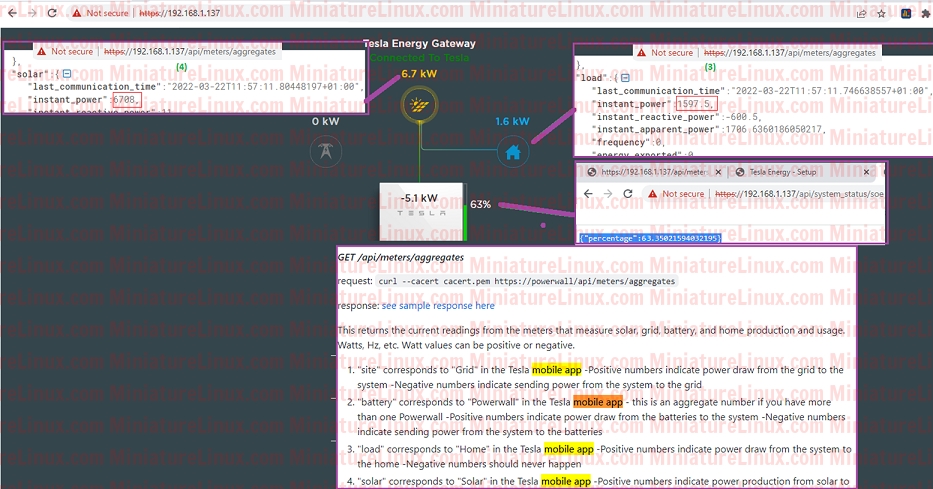Click the blue home icon in the power flow
933x489 pixels.
pos(513,152)
